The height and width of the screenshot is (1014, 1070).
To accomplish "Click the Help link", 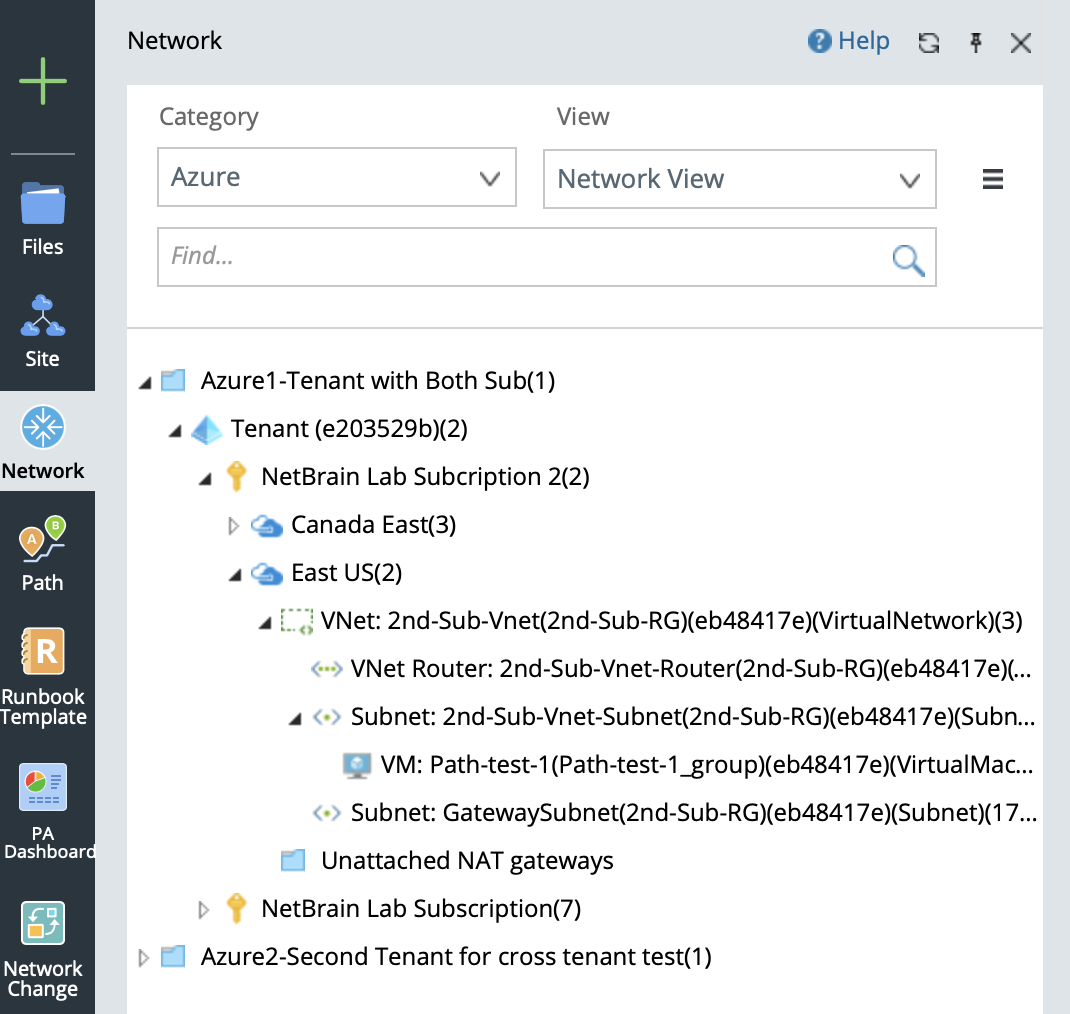I will click(x=849, y=41).
